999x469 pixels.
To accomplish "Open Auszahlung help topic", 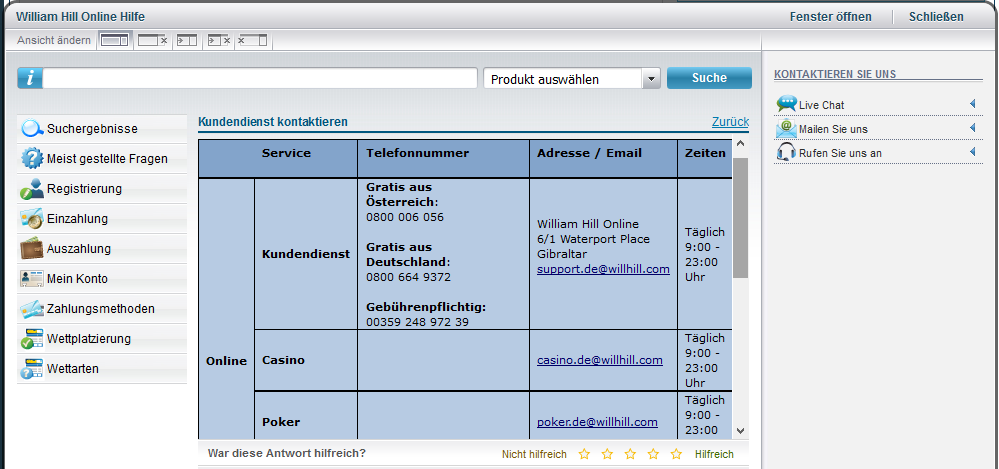I will pyautogui.click(x=102, y=249).
